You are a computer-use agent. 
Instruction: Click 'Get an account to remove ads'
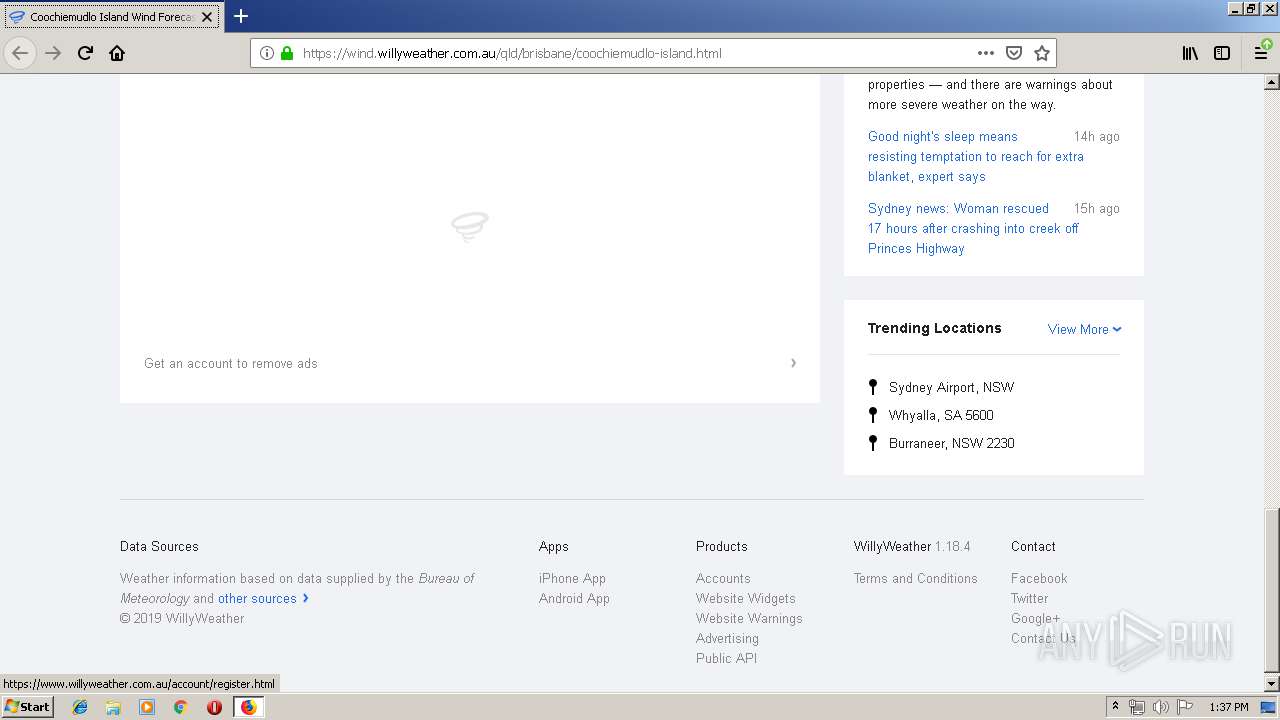tap(231, 363)
